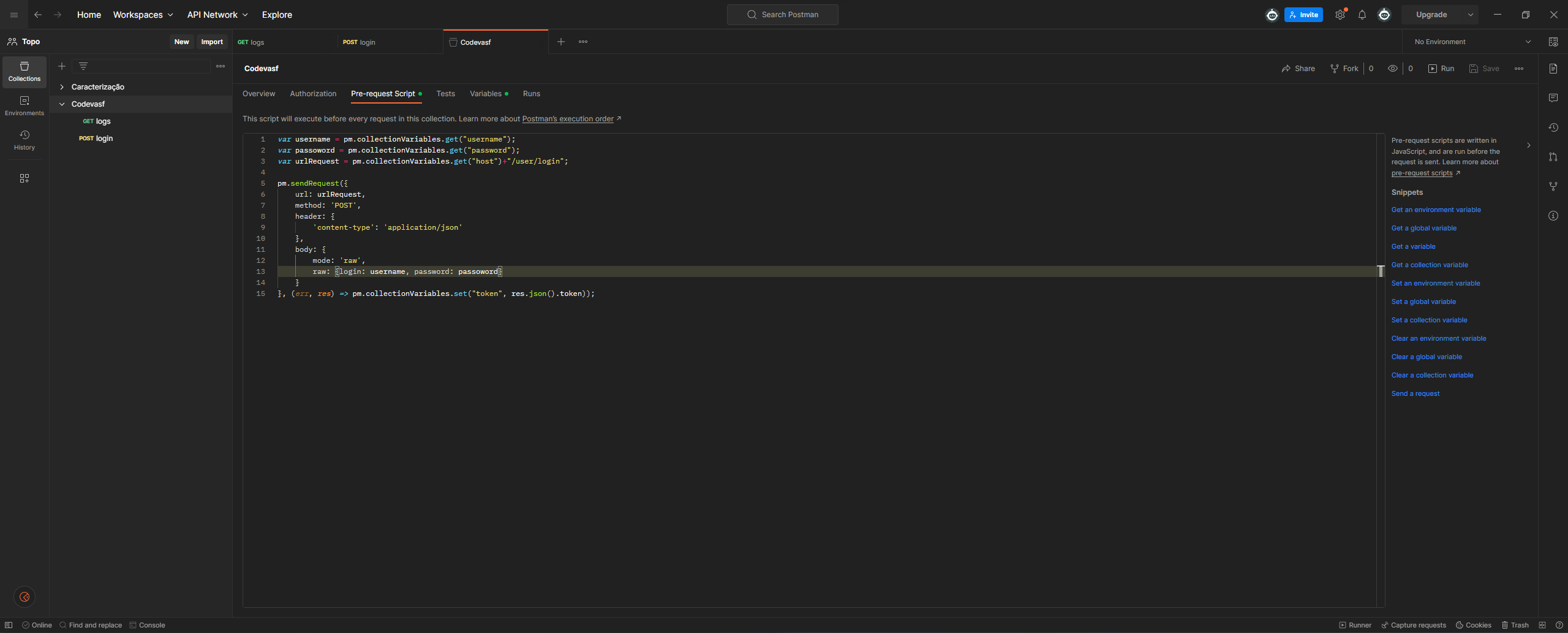Expand the Caracterização collection
The height and width of the screenshot is (633, 1568).
tap(62, 87)
